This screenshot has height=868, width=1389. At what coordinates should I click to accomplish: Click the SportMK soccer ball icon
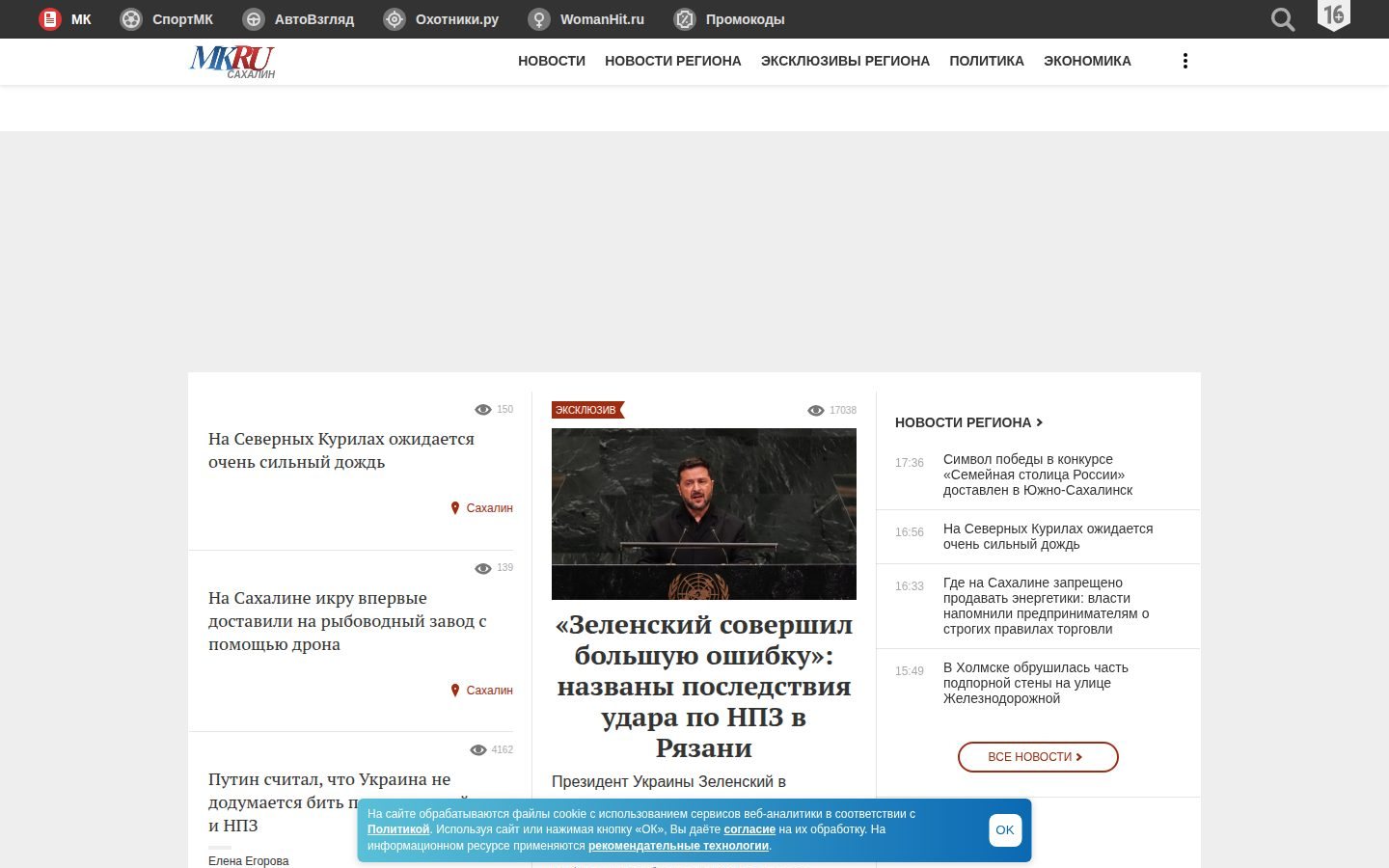click(131, 19)
